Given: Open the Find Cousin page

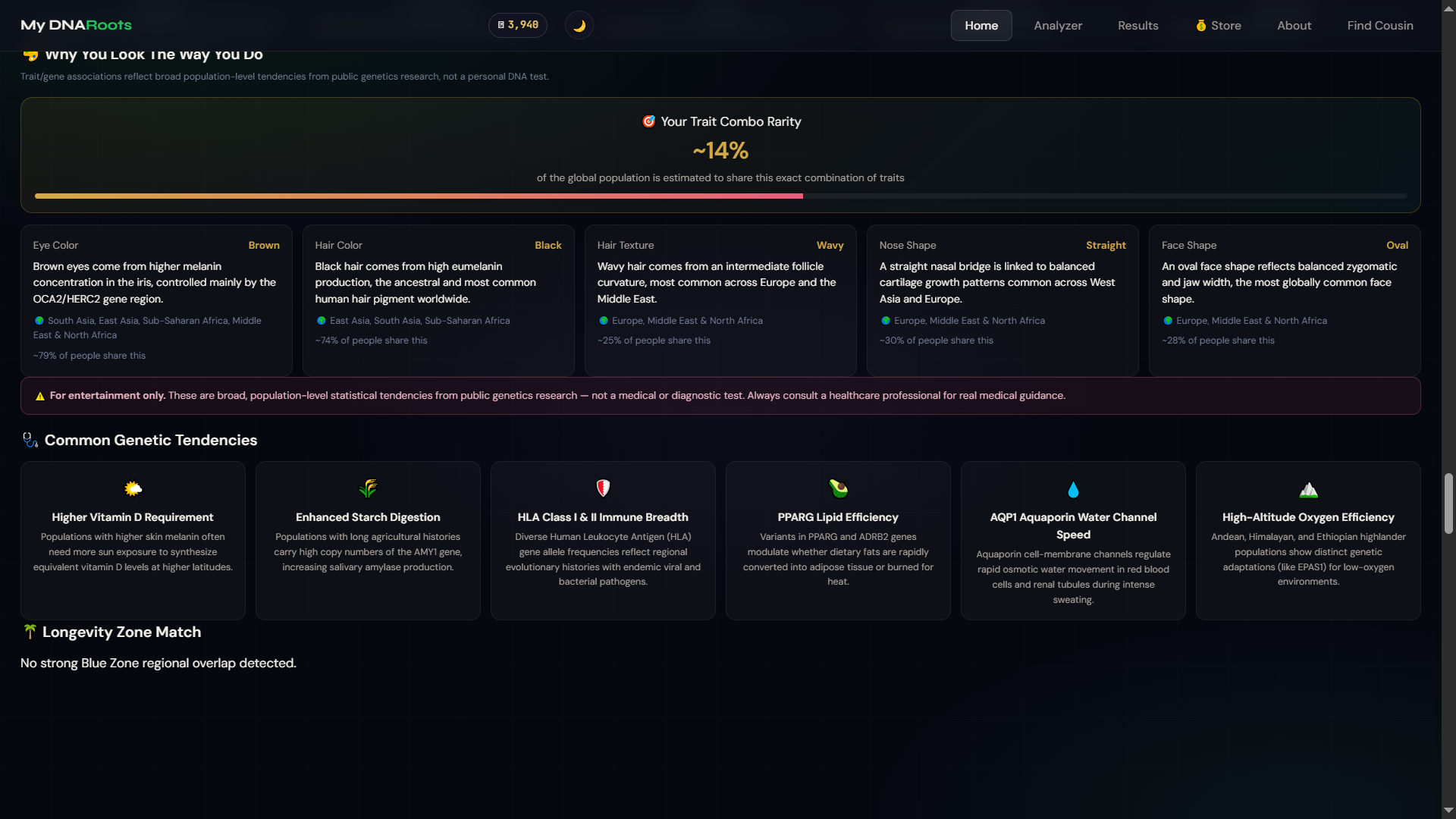Looking at the screenshot, I should (x=1379, y=25).
